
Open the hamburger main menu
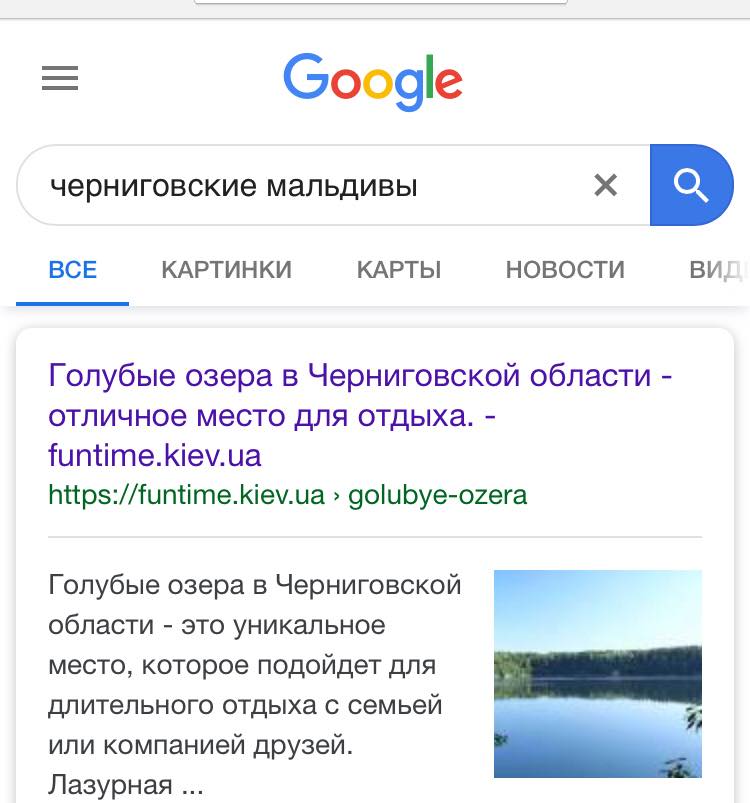pos(60,79)
